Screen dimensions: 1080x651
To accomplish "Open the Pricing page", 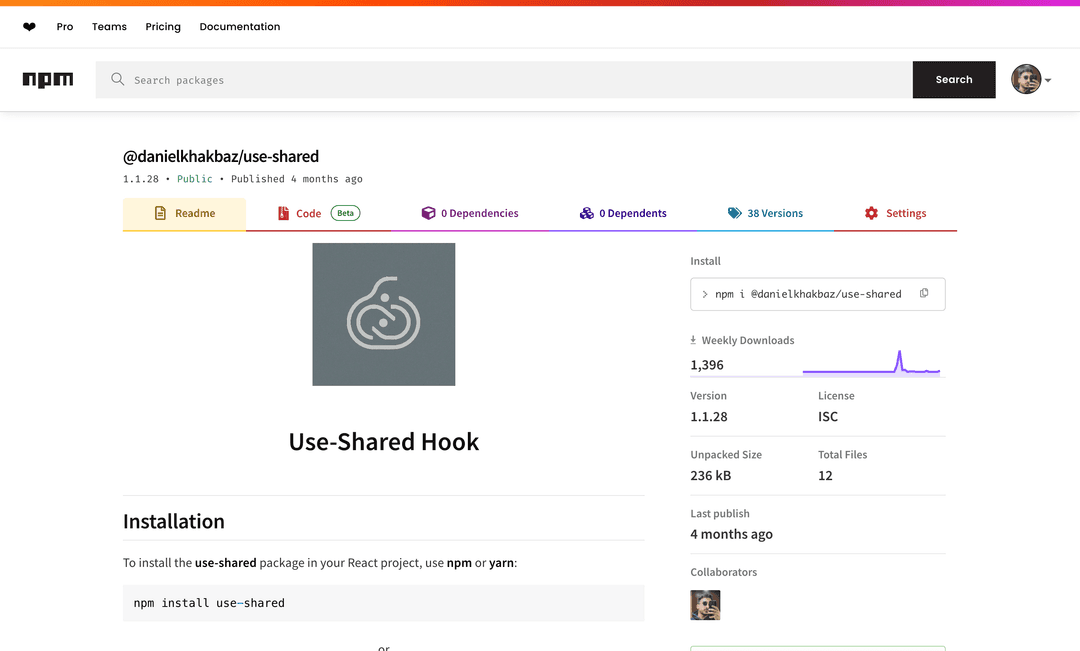I will tap(163, 27).
